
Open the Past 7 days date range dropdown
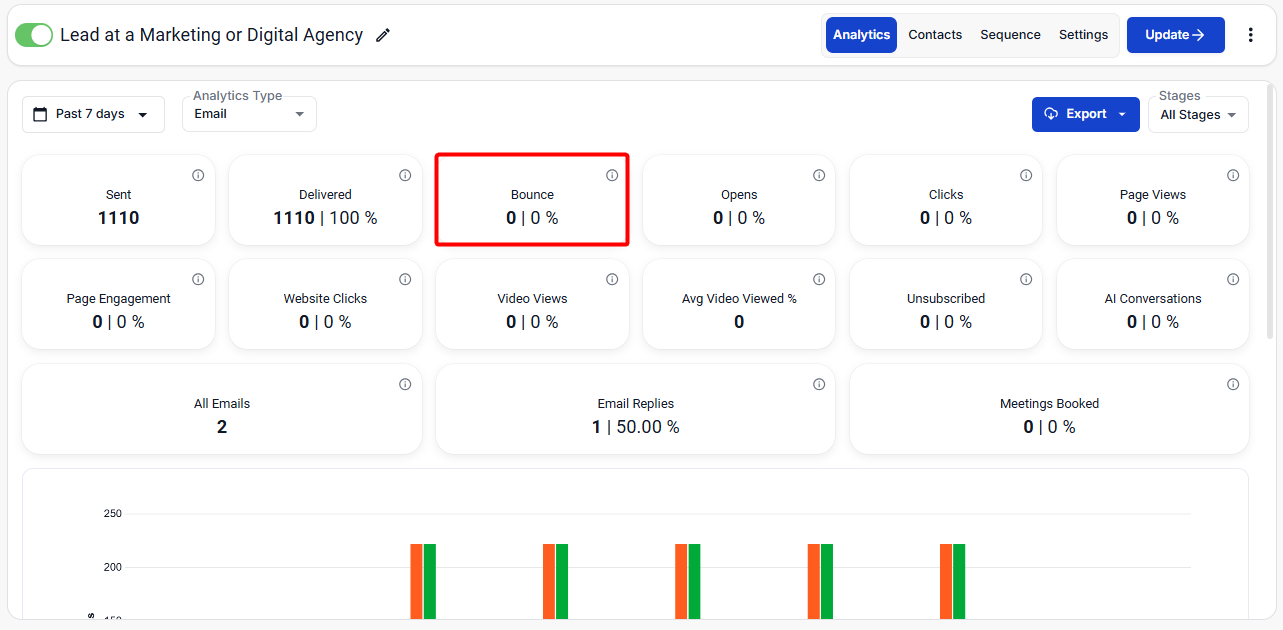point(93,114)
